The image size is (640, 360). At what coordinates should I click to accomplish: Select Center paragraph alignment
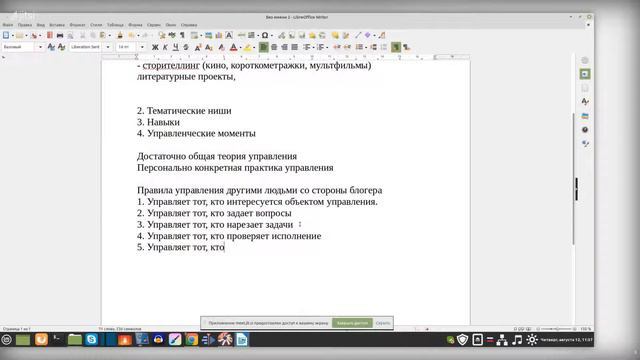274,47
